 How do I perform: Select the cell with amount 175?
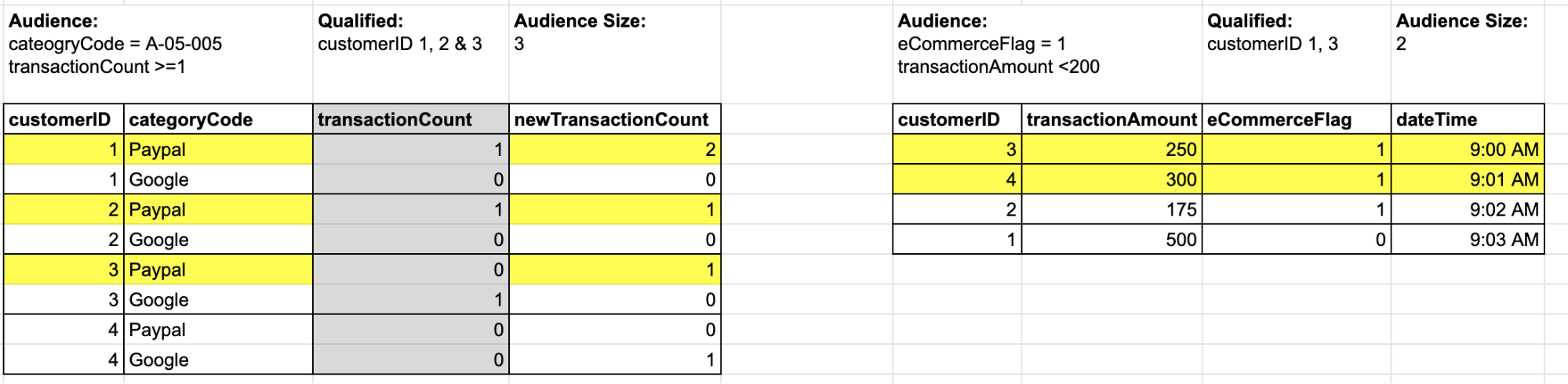pos(1111,209)
